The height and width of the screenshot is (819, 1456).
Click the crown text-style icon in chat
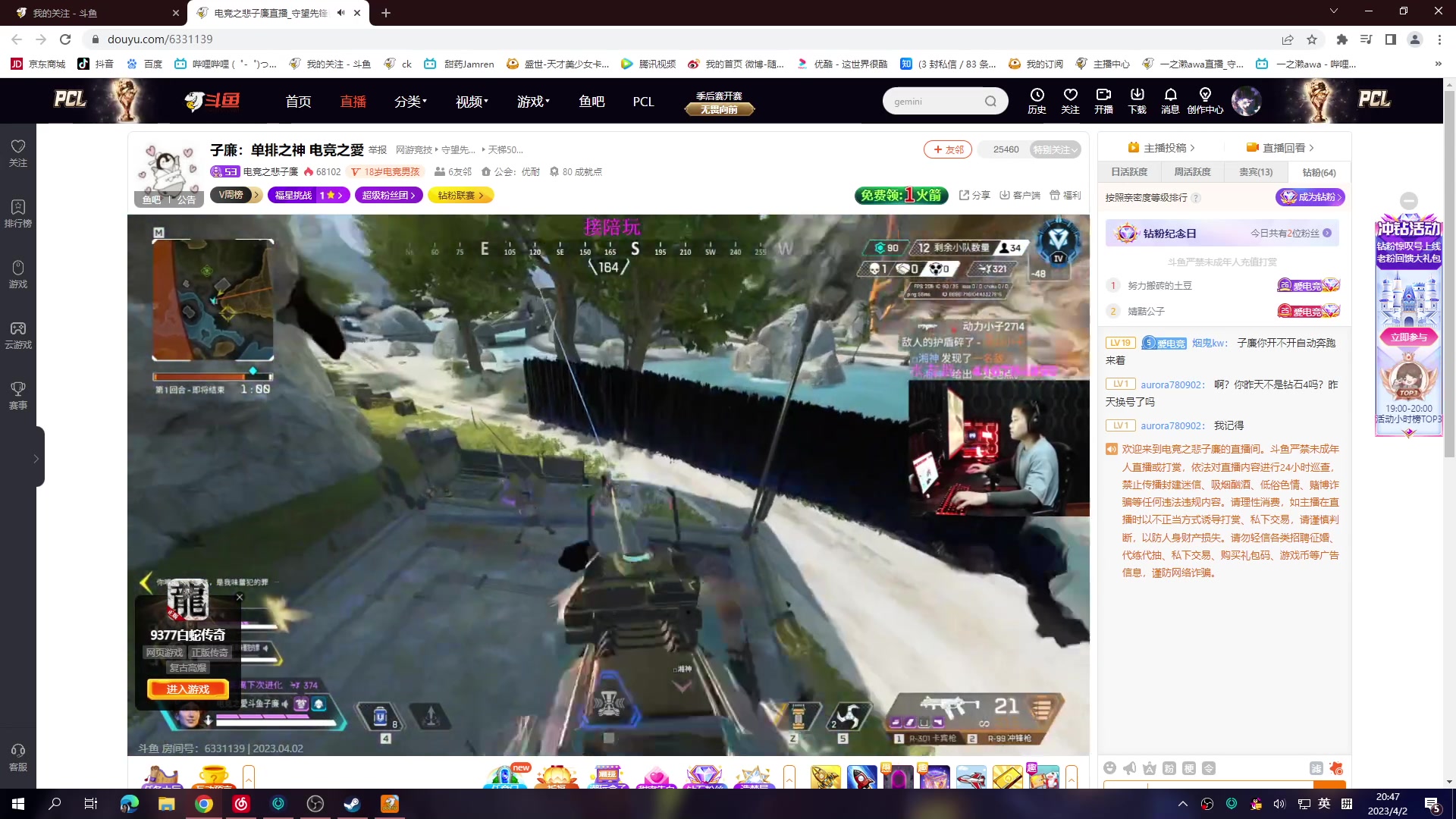[x=1149, y=768]
